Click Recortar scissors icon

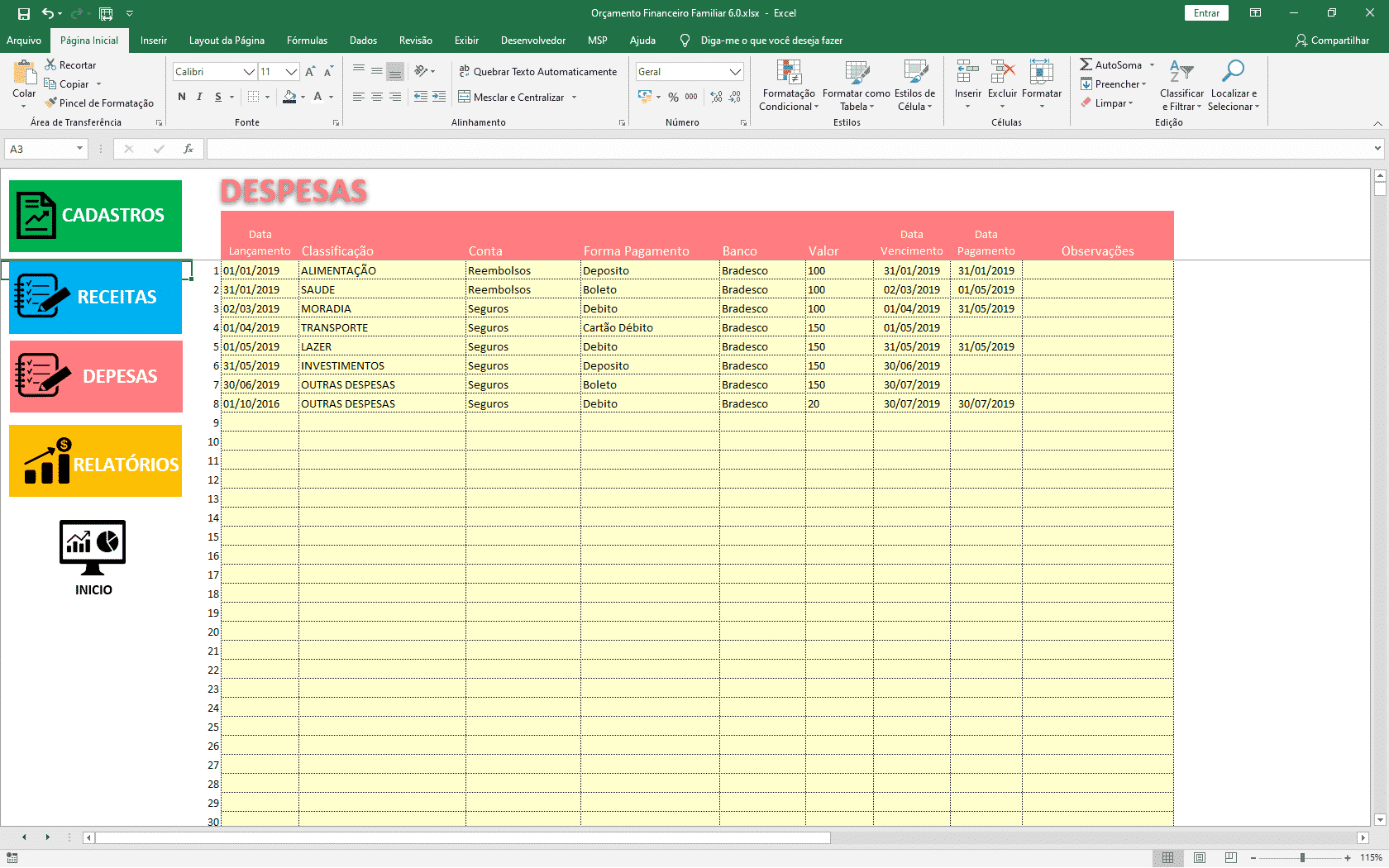coord(50,64)
